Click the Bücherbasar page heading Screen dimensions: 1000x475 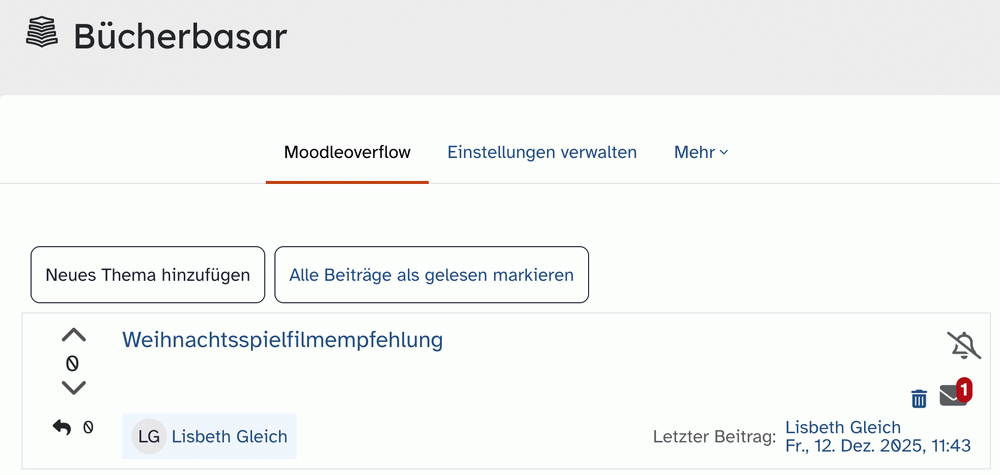pos(180,37)
